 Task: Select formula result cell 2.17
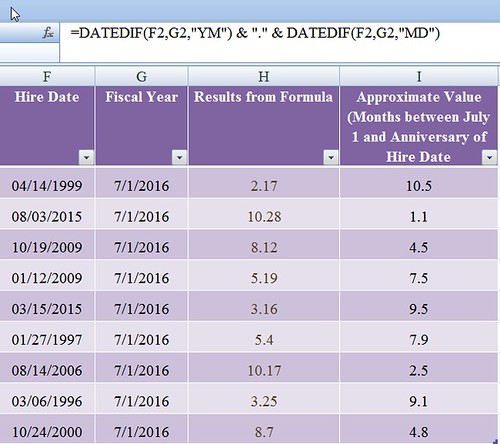click(x=264, y=183)
